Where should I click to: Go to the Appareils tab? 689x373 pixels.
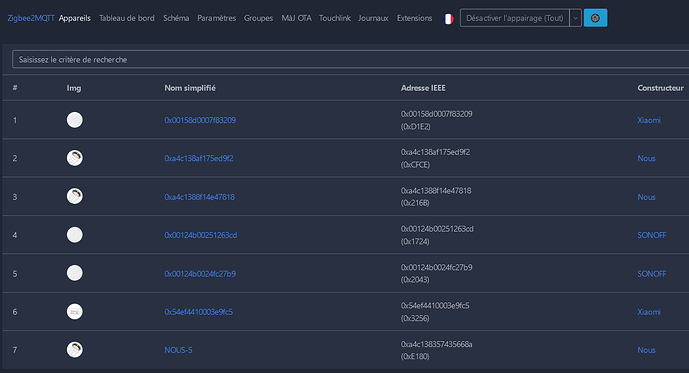(x=75, y=18)
